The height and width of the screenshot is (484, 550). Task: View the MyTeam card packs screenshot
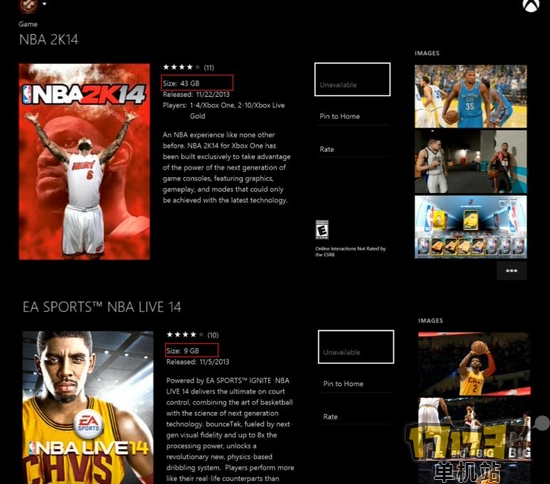point(471,227)
